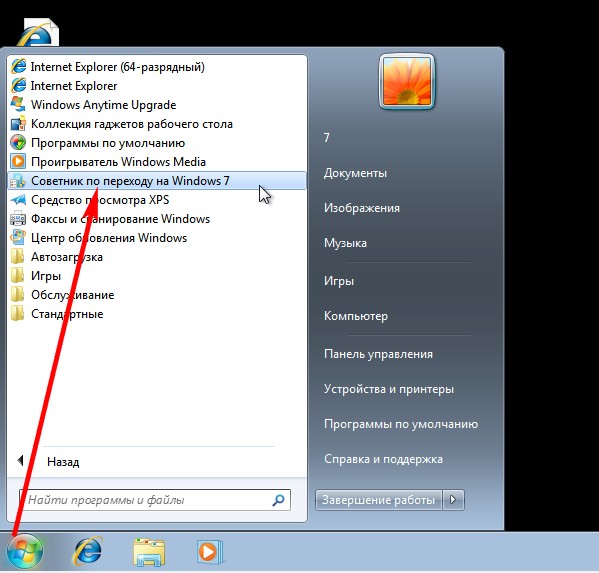Click the Windows Anytime Upgrade flag icon

(18, 105)
